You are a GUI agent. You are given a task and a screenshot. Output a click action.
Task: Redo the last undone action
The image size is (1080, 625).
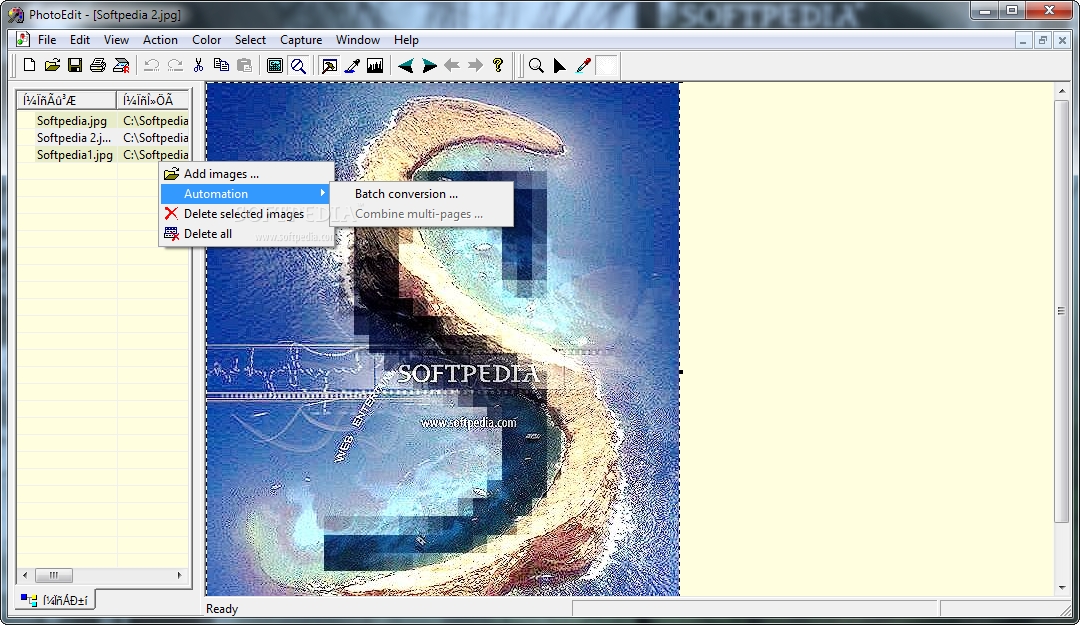(175, 65)
